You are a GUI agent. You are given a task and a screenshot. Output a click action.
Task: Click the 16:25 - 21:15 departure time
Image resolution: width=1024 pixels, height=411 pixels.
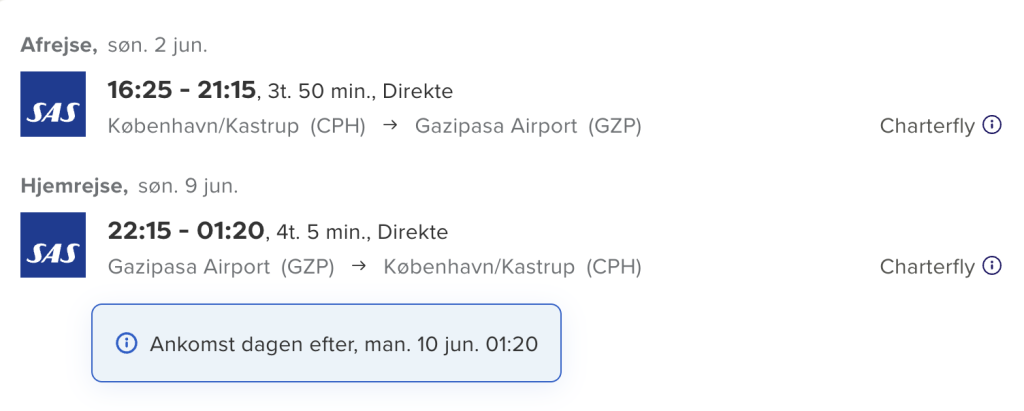[x=182, y=91]
